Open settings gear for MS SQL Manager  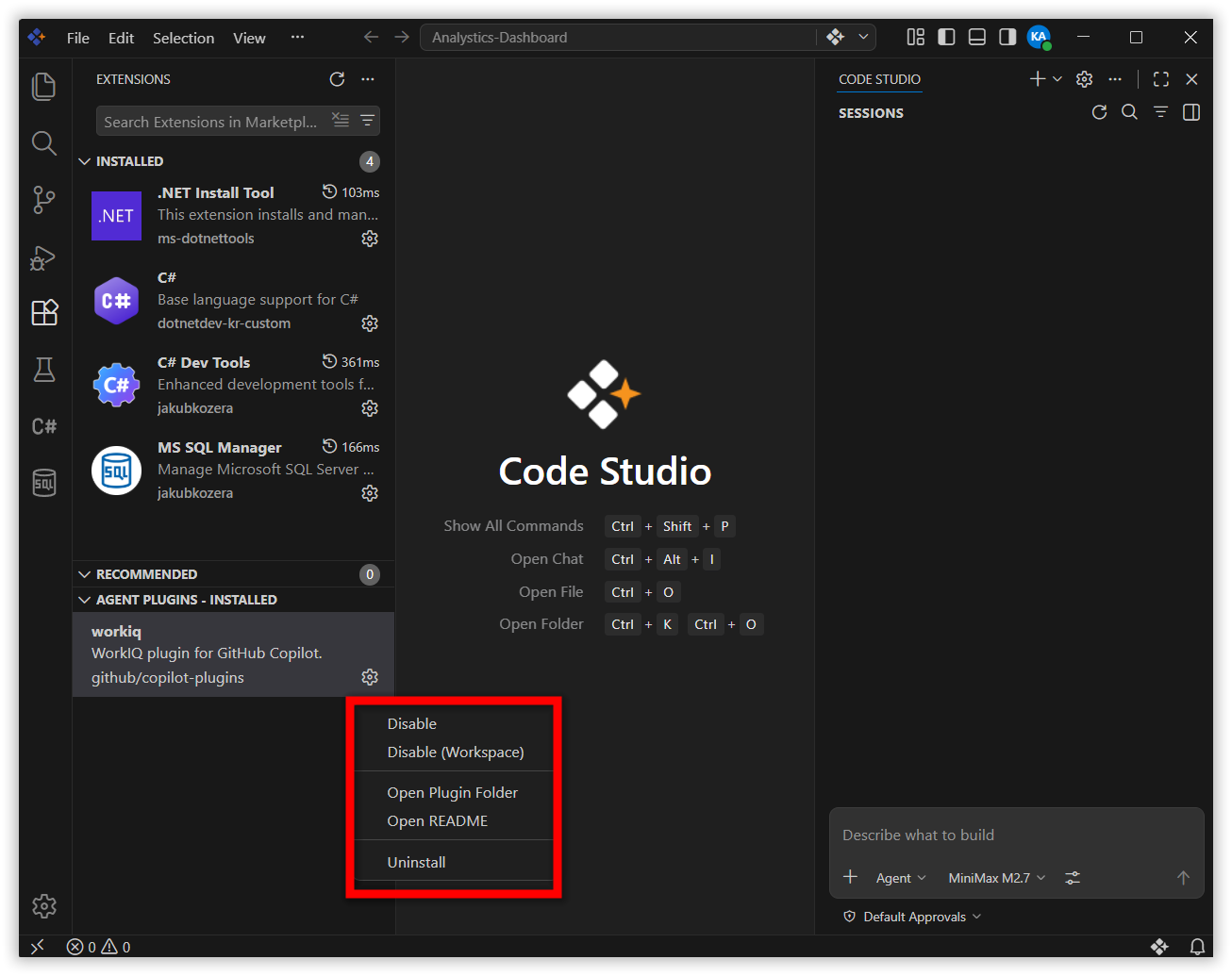click(x=370, y=493)
